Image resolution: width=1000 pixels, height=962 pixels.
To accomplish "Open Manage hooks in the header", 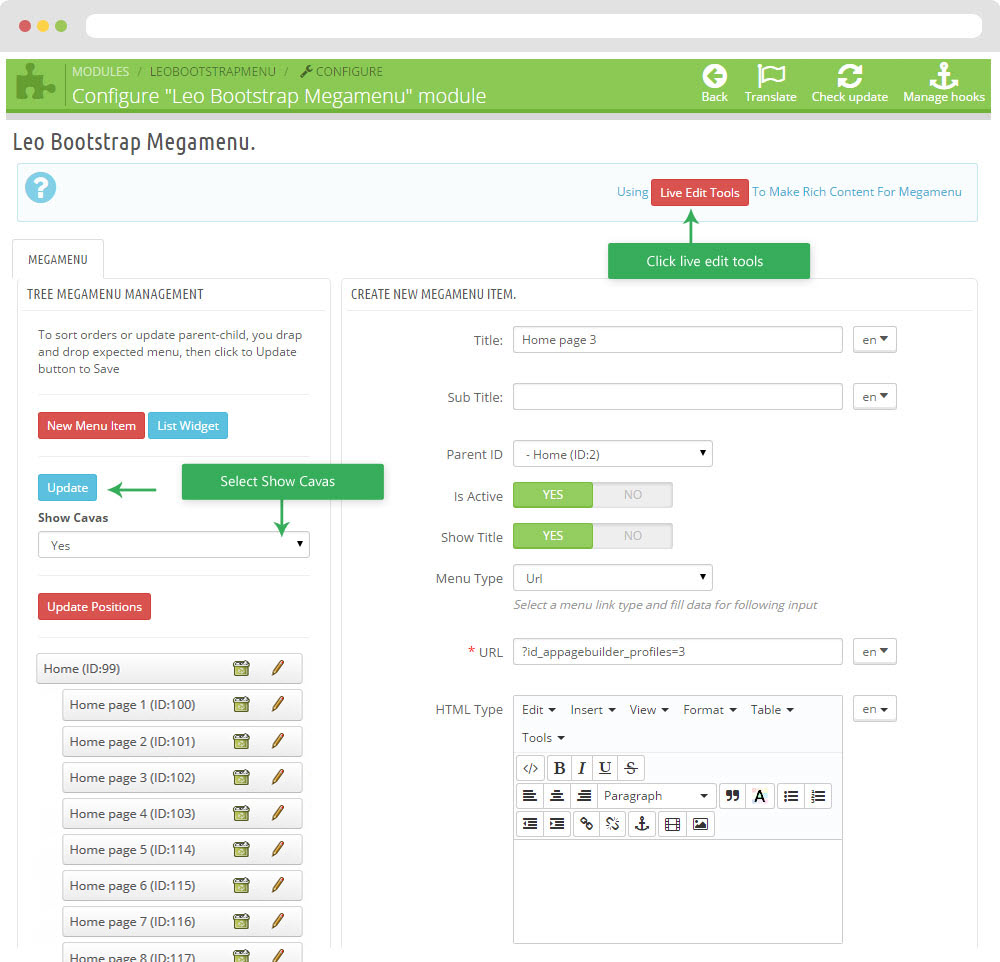I will click(x=944, y=84).
